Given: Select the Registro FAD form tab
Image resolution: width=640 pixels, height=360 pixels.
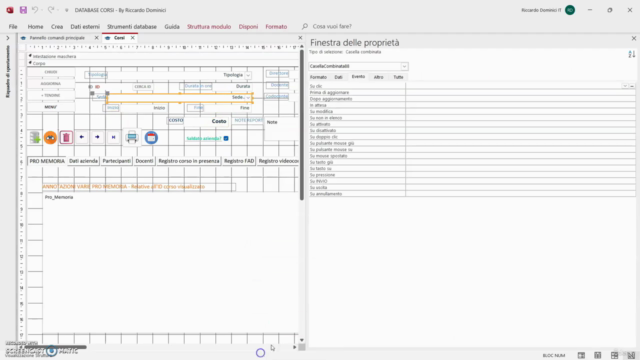Looking at the screenshot, I should (x=239, y=161).
